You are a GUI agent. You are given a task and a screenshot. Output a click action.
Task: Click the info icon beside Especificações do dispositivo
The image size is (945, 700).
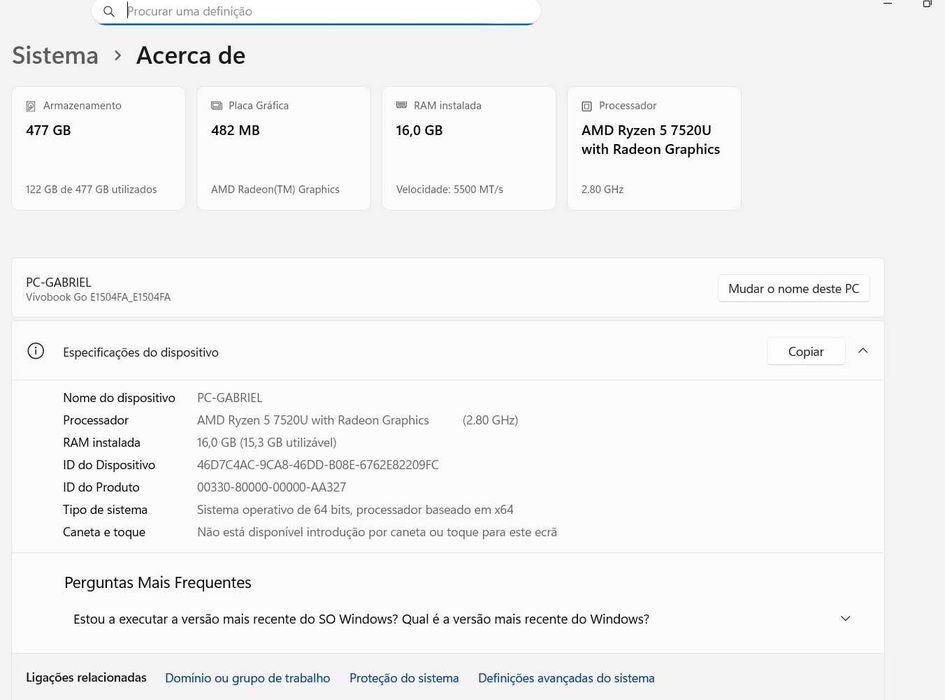click(x=36, y=351)
